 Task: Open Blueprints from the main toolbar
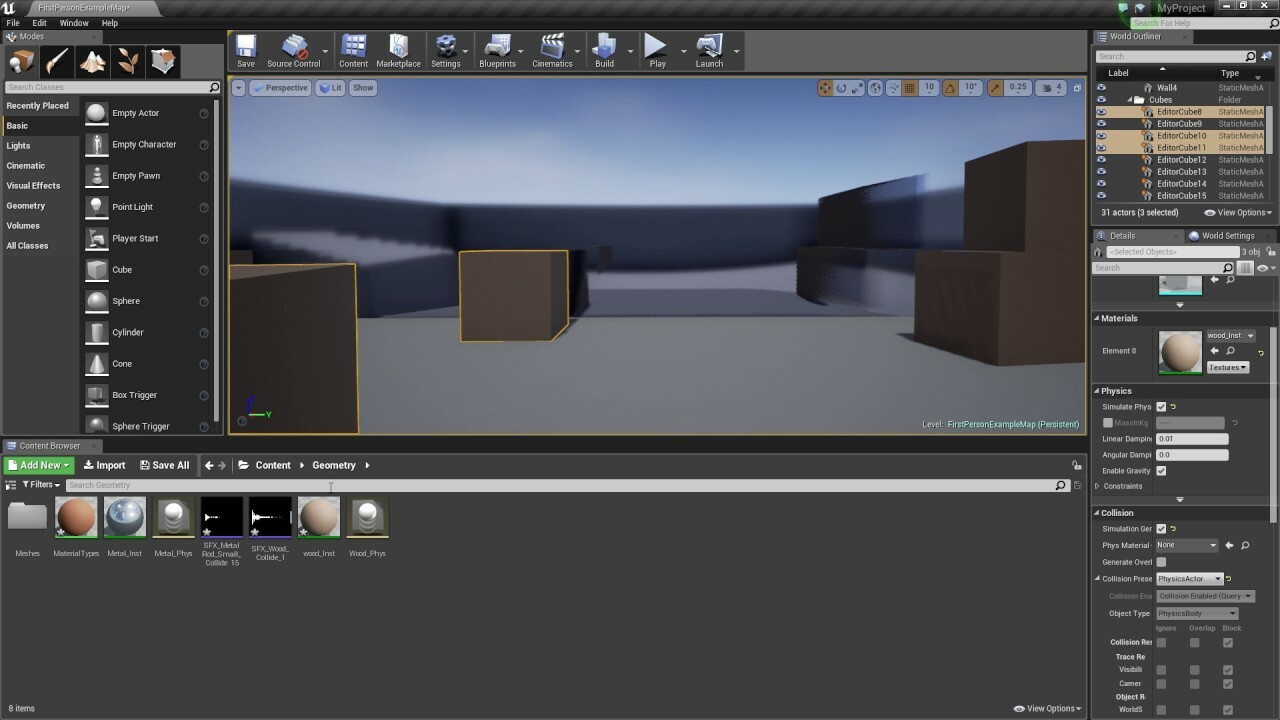coord(497,47)
